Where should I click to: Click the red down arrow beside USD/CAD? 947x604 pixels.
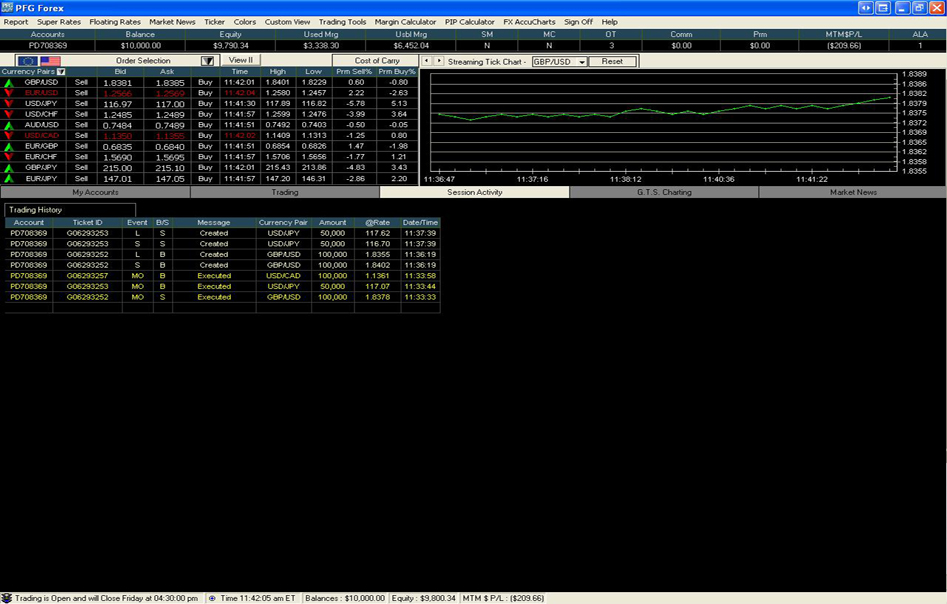(8, 136)
